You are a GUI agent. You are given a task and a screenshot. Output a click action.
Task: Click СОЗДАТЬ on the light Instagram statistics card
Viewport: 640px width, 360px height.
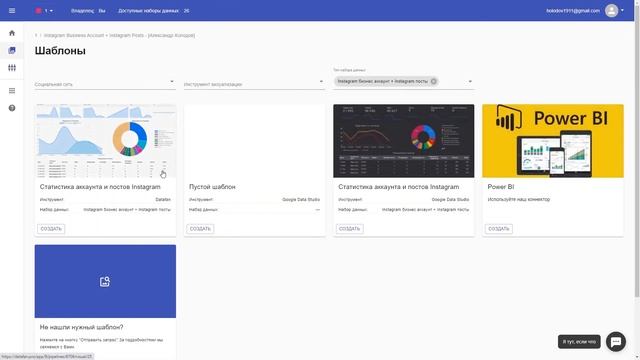(51, 229)
